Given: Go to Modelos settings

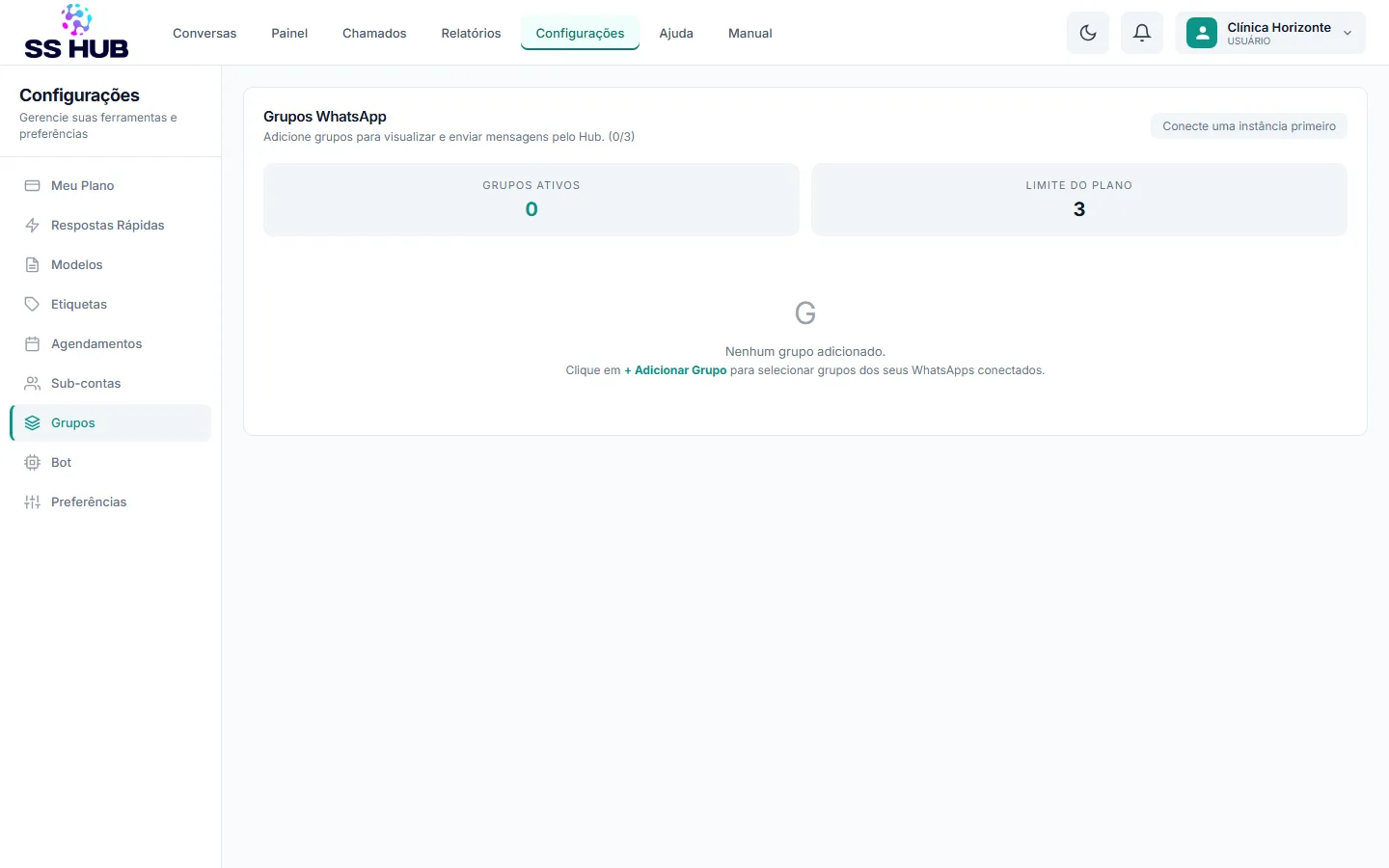Looking at the screenshot, I should click(111, 264).
